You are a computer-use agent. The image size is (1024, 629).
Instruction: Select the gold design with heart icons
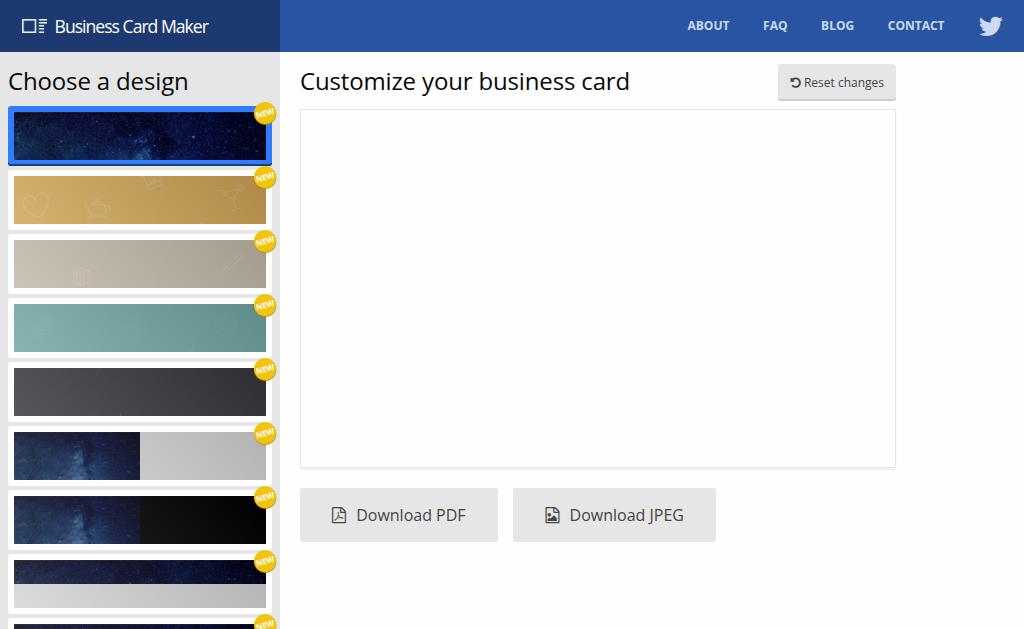[140, 200]
